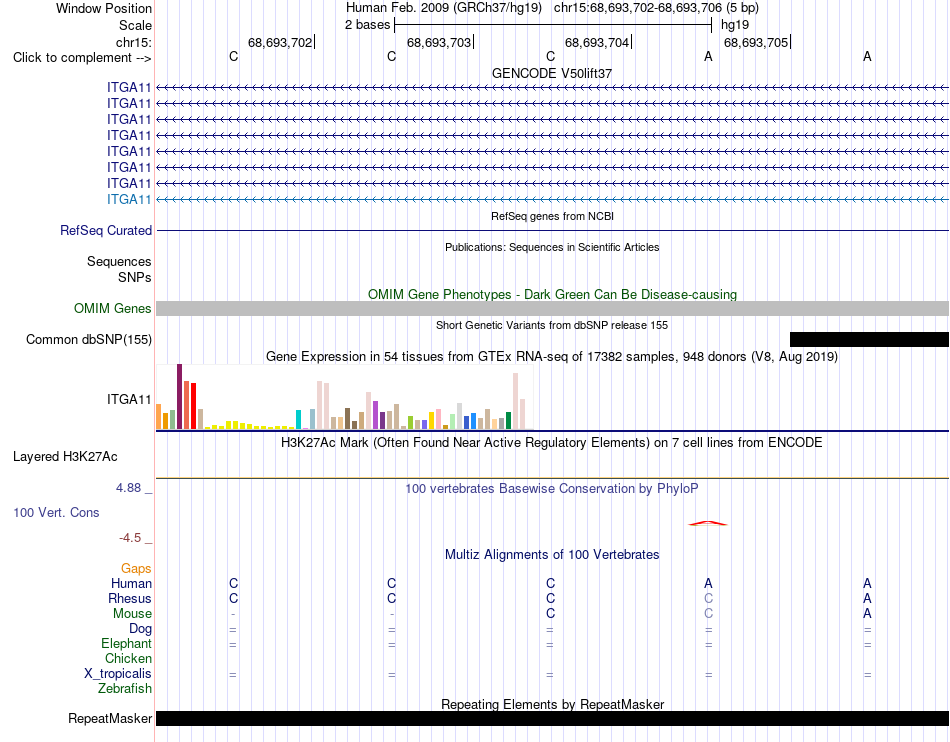
Task: Click the 68,693,703 coordinate label
Action: (x=439, y=42)
